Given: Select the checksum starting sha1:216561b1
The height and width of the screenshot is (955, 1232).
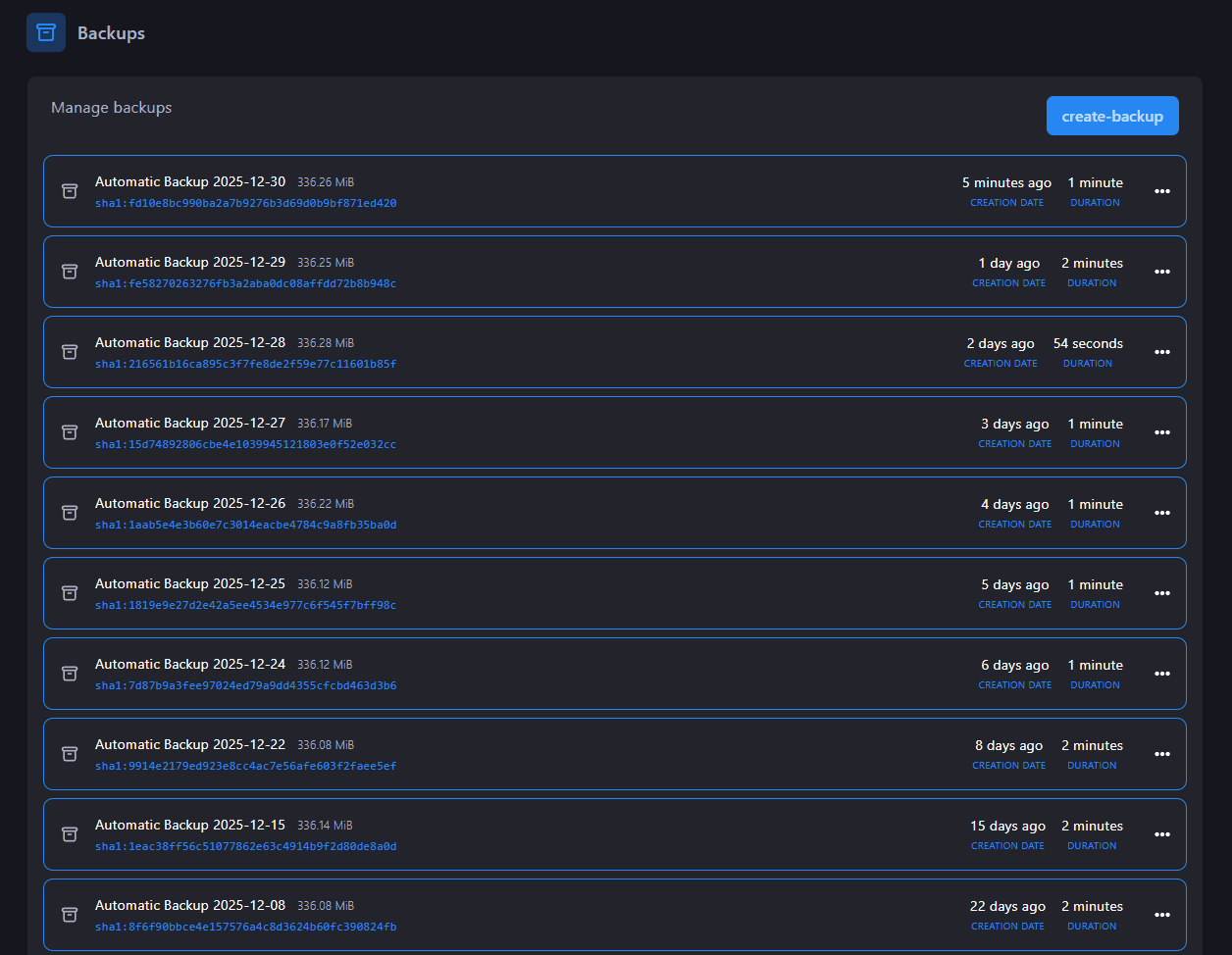Looking at the screenshot, I should (x=246, y=364).
